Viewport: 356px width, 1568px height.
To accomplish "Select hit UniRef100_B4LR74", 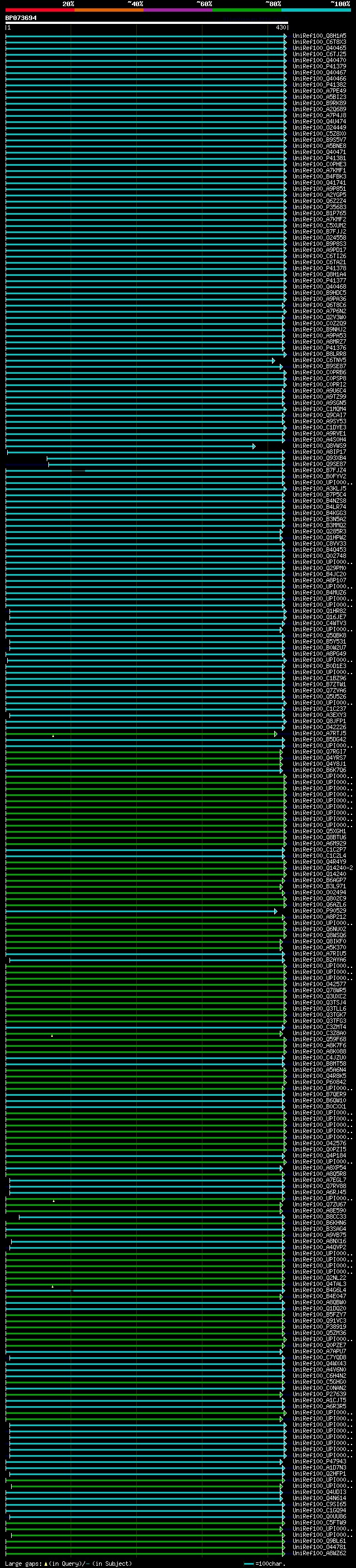I will click(x=319, y=507).
